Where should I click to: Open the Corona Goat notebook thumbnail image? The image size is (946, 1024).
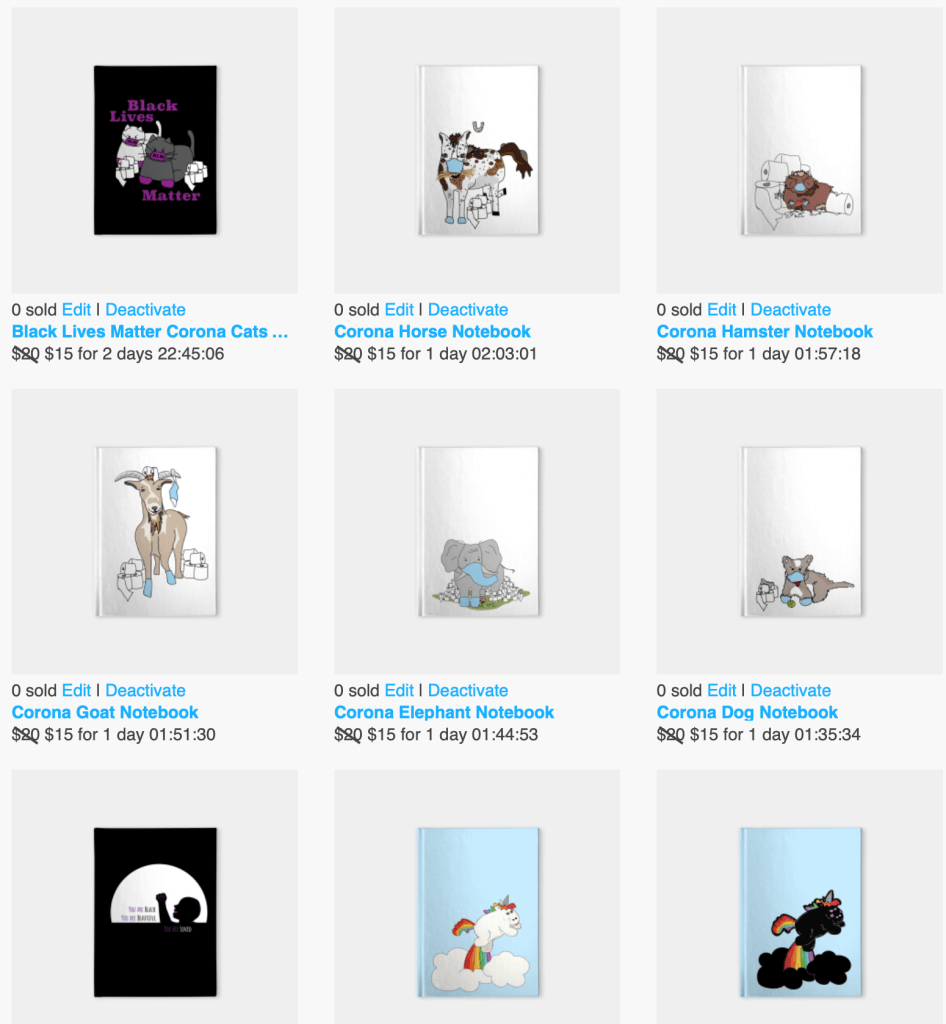pyautogui.click(x=155, y=532)
